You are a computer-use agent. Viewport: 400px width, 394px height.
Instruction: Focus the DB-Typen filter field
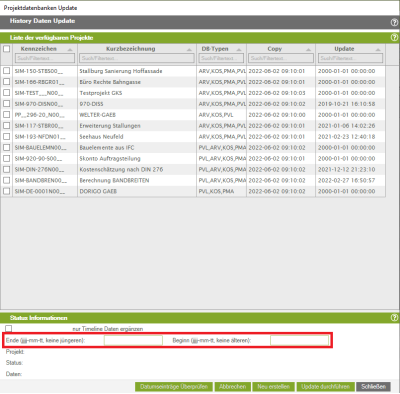[x=221, y=58]
